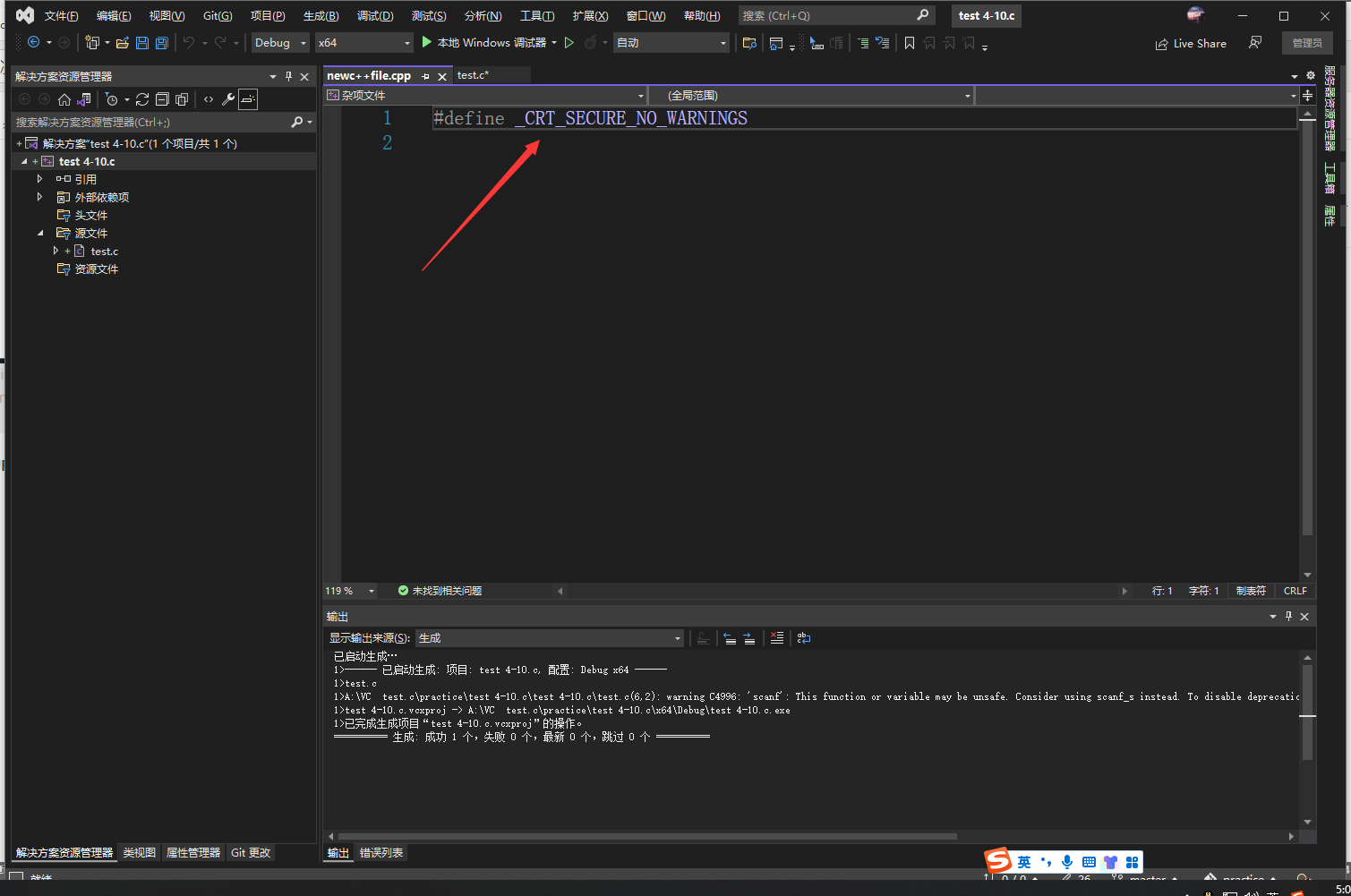This screenshot has width=1351, height=896.
Task: Expand the 外部依赖项 node
Action: coord(39,197)
